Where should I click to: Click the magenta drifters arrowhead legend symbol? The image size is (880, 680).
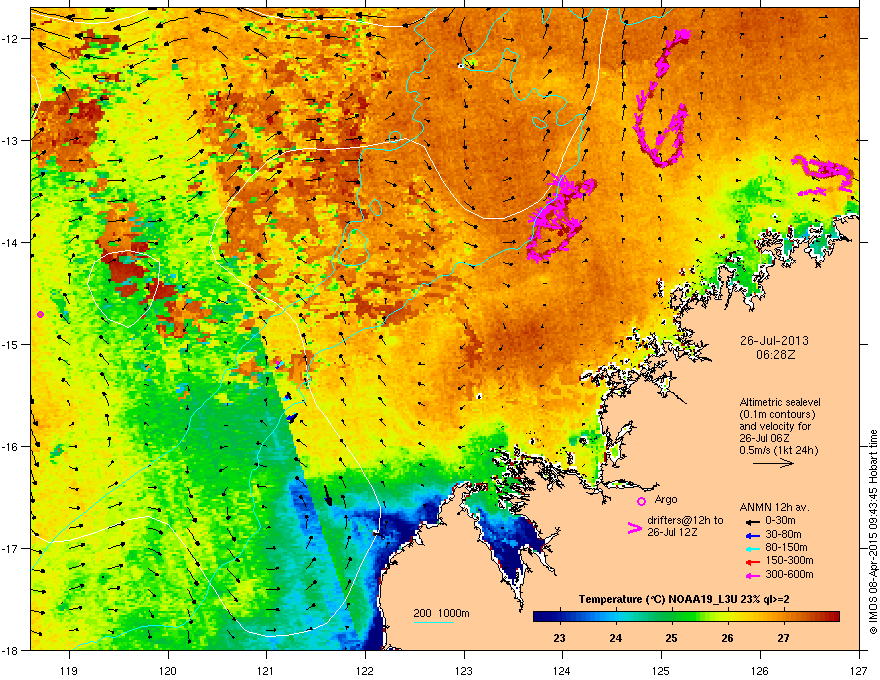pyautogui.click(x=634, y=528)
